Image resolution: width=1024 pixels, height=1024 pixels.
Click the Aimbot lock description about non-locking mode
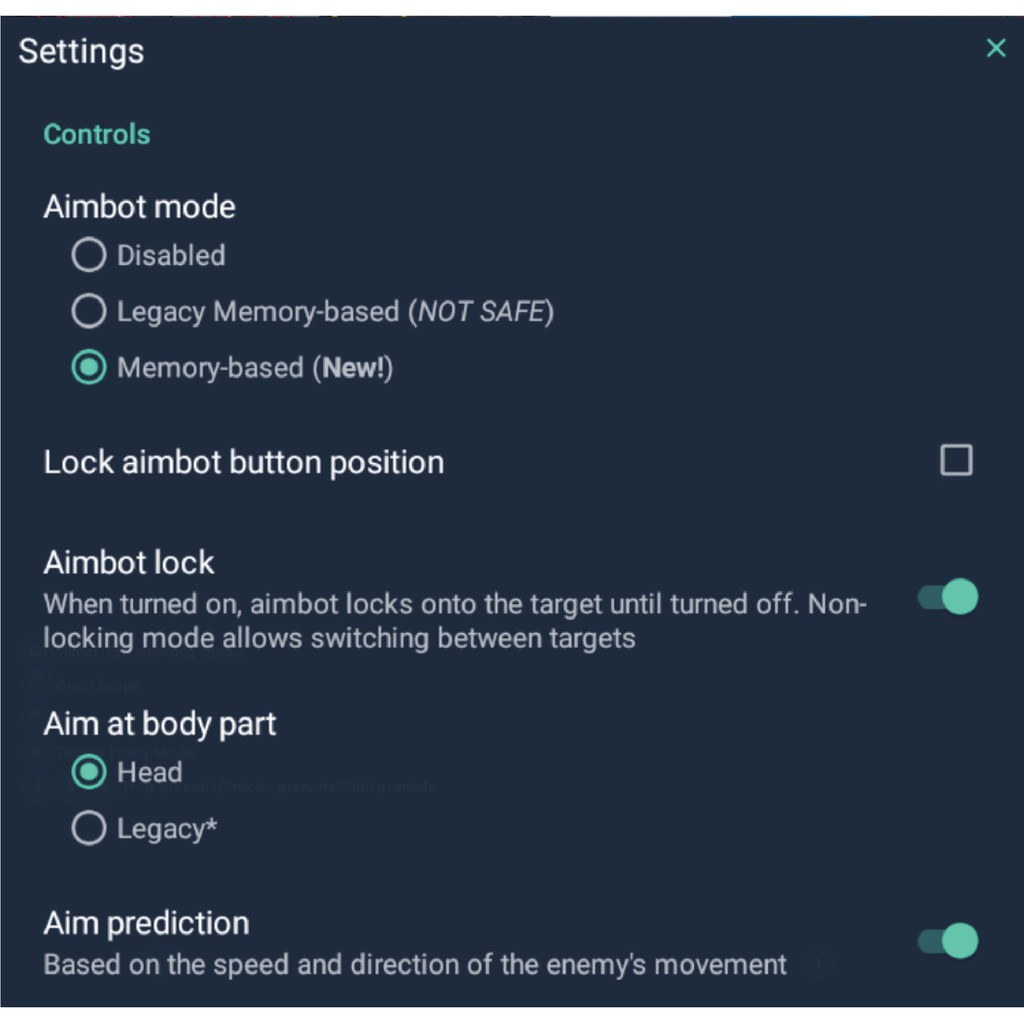[454, 621]
